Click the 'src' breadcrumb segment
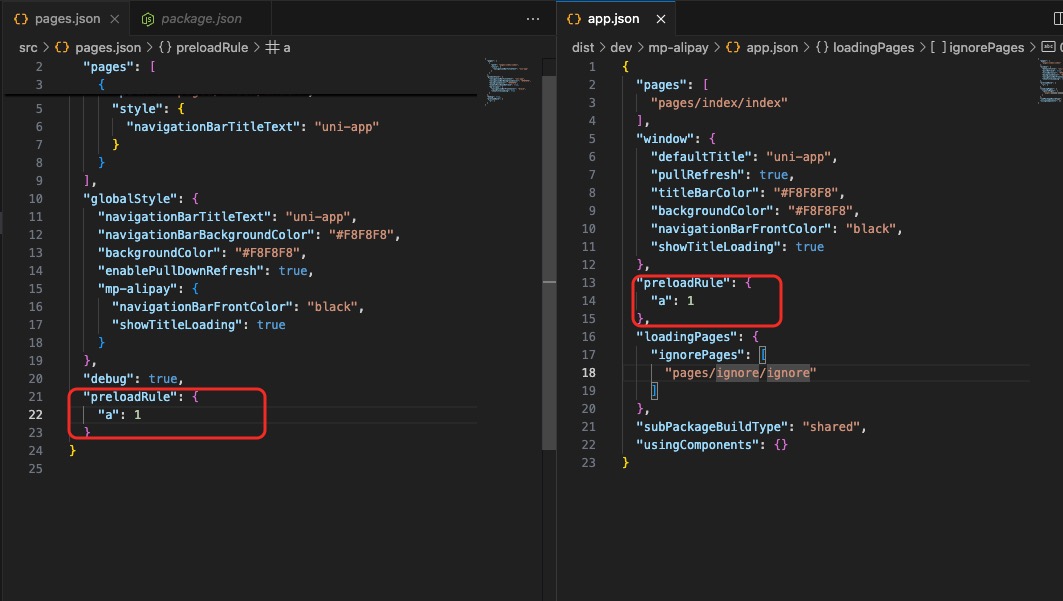Screen dimensions: 1063x601 click(28, 47)
